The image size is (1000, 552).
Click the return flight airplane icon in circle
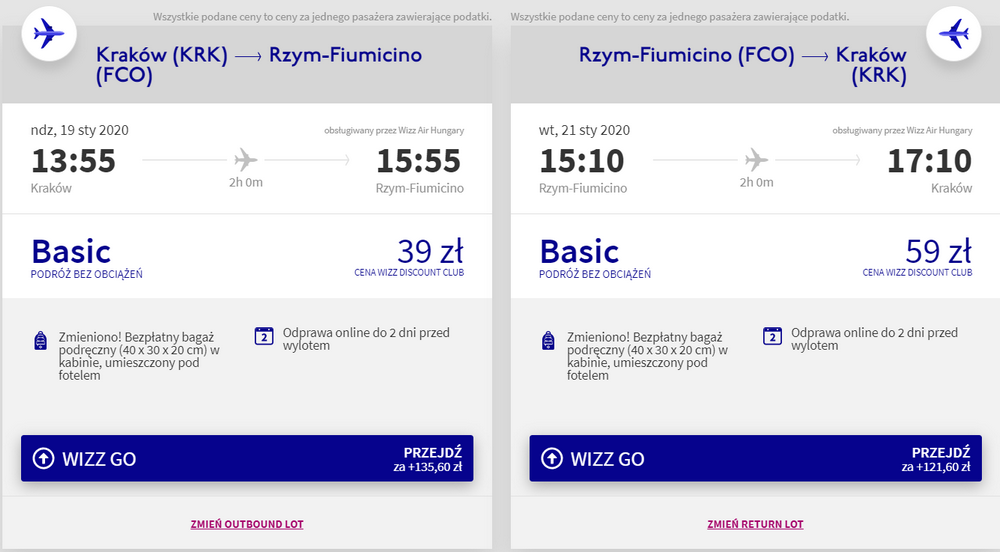953,34
